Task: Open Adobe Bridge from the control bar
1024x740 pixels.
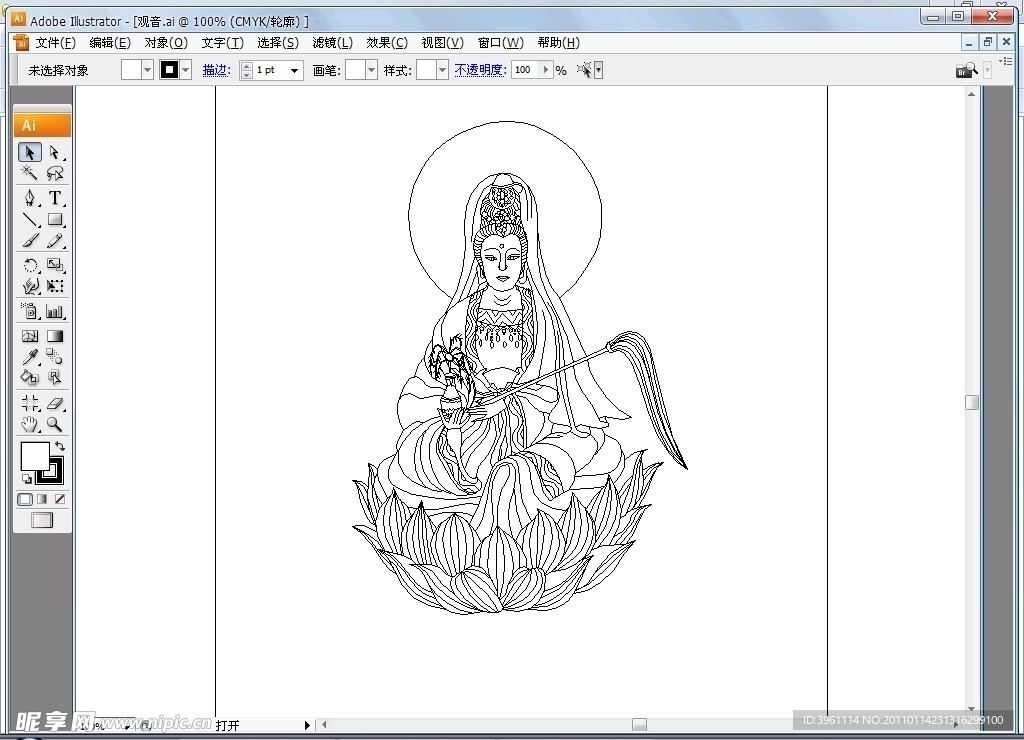Action: (x=967, y=70)
